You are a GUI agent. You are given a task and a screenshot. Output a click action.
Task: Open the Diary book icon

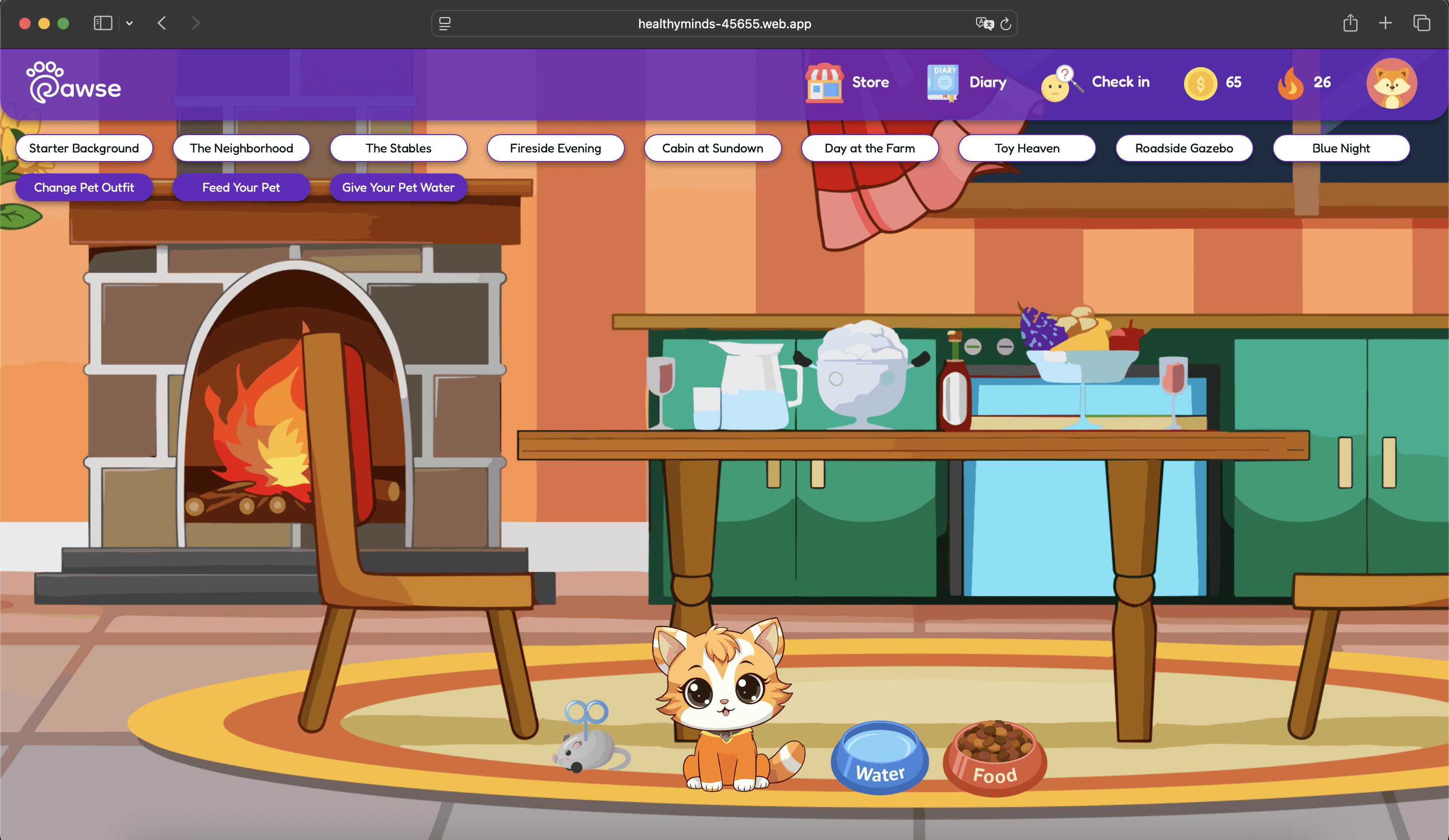(943, 83)
